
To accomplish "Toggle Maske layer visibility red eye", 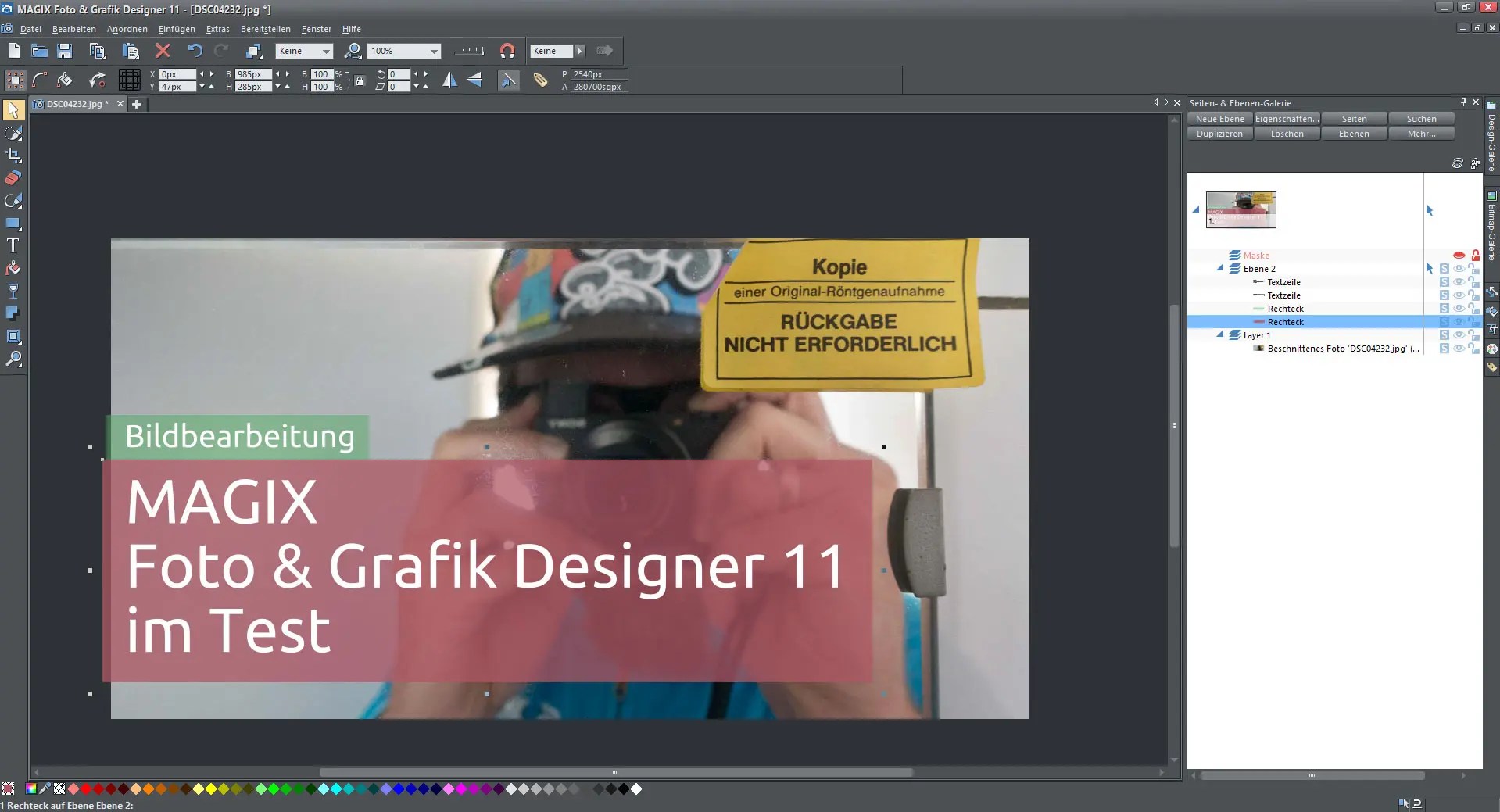I will [x=1459, y=256].
